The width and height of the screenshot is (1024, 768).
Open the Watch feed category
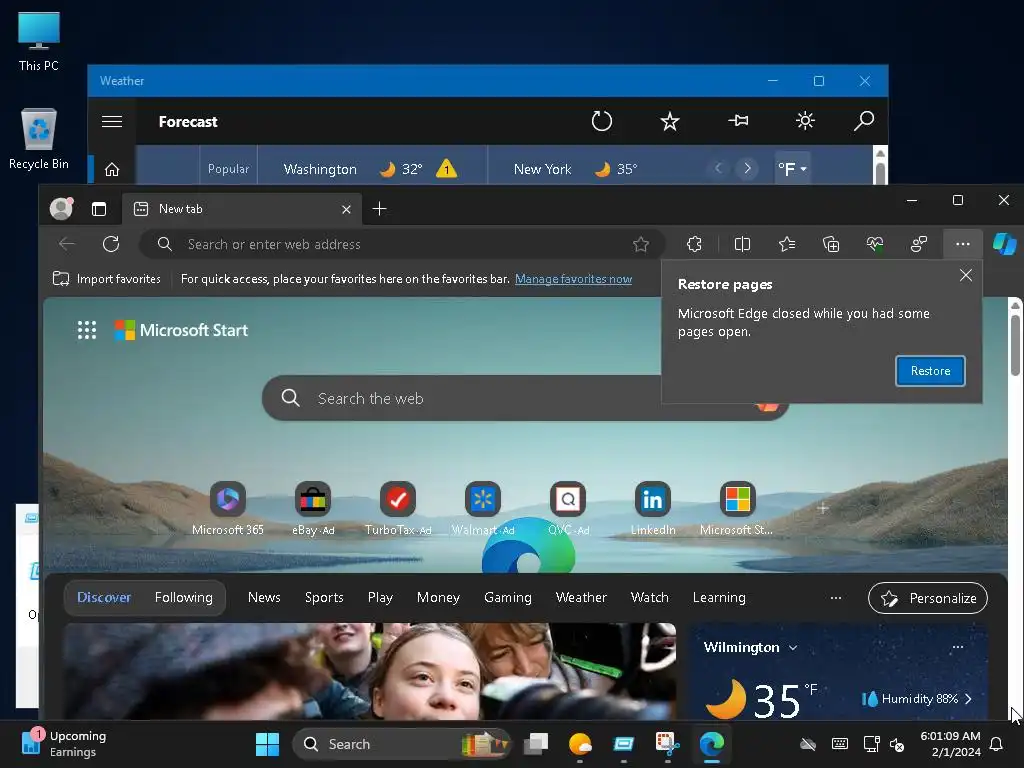coord(649,598)
